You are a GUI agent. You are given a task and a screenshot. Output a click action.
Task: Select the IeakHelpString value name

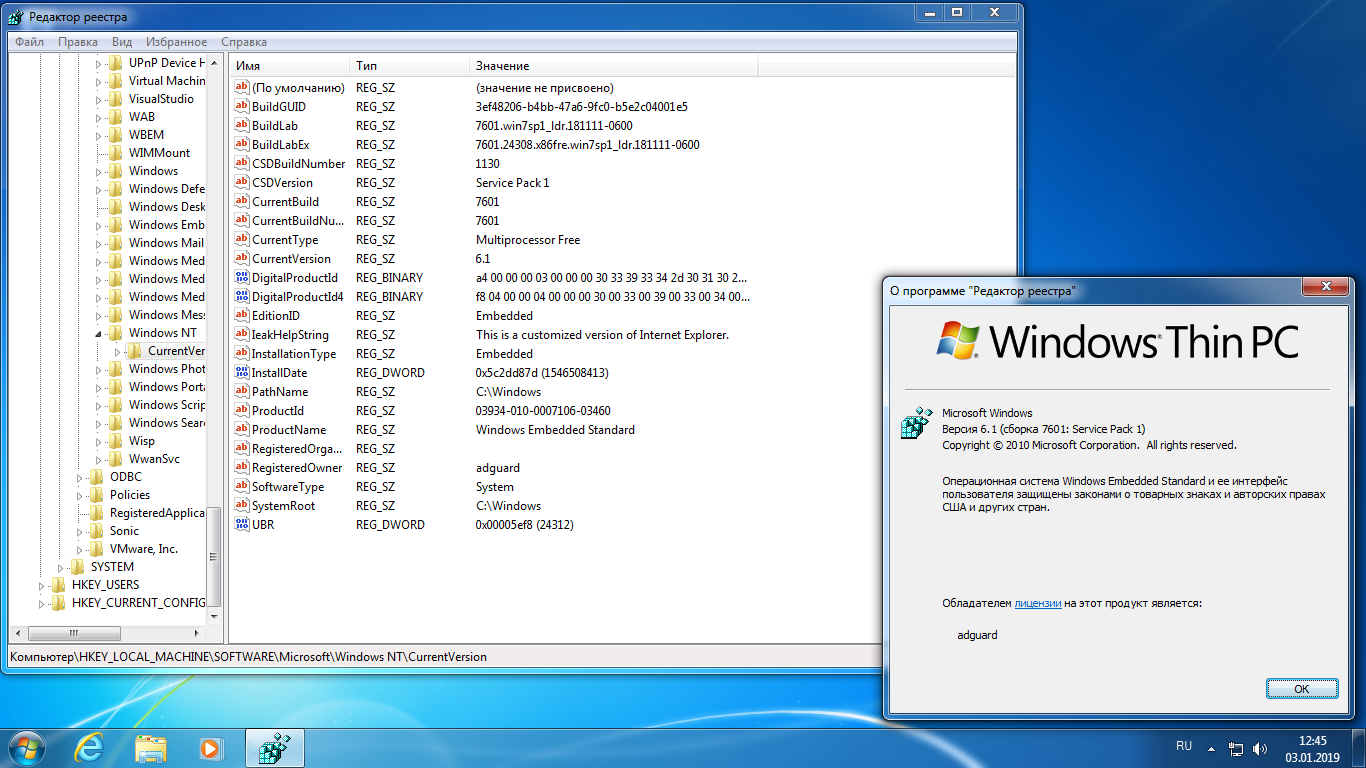click(290, 334)
